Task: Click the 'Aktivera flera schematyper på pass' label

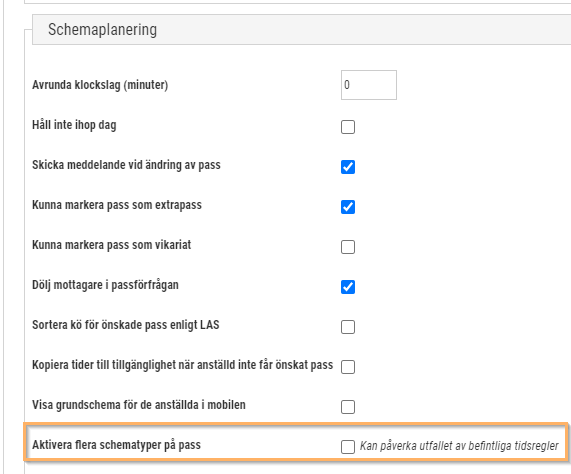Action: pyautogui.click(x=117, y=445)
